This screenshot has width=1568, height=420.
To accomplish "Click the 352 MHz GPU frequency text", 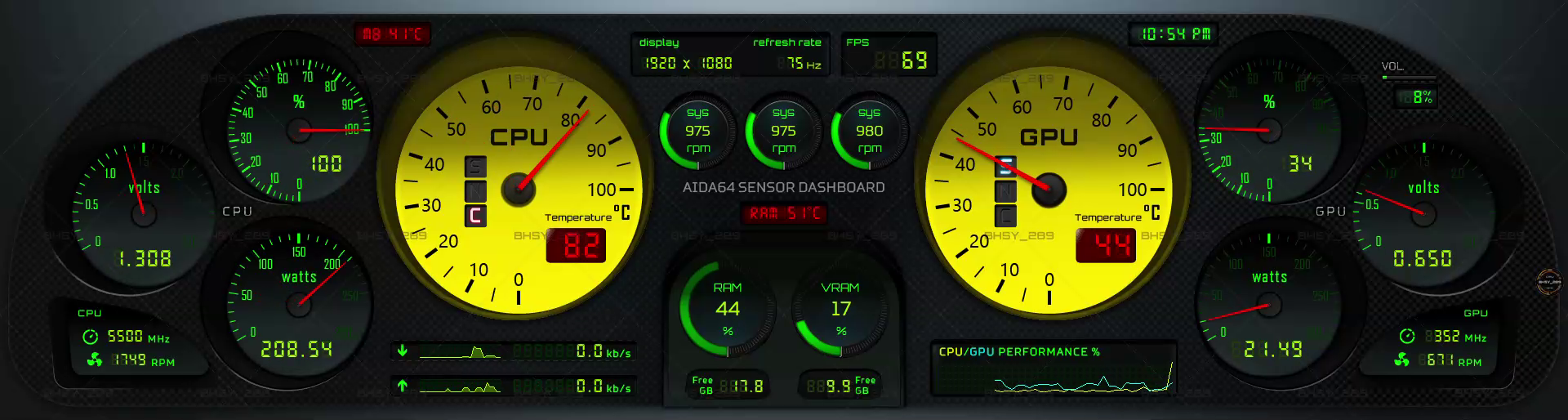I will 1460,337.
